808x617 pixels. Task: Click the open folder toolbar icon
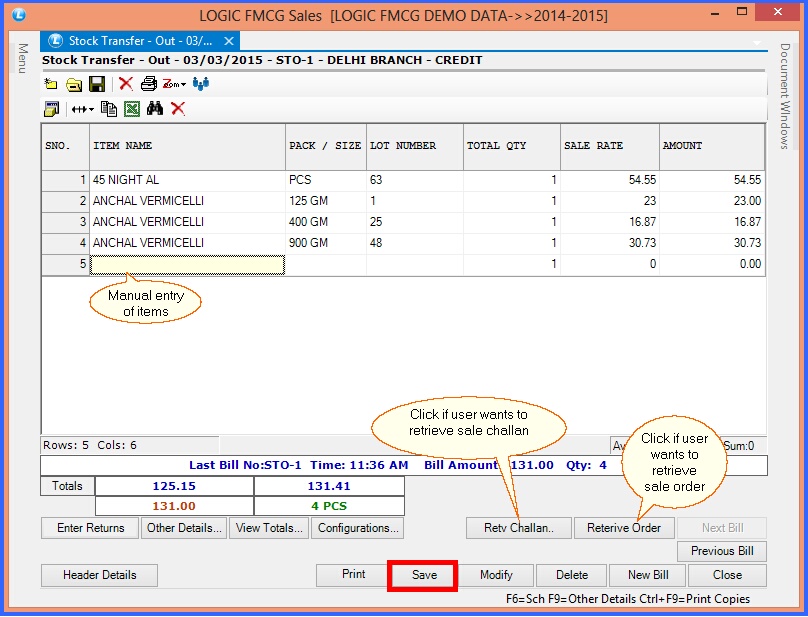point(74,84)
